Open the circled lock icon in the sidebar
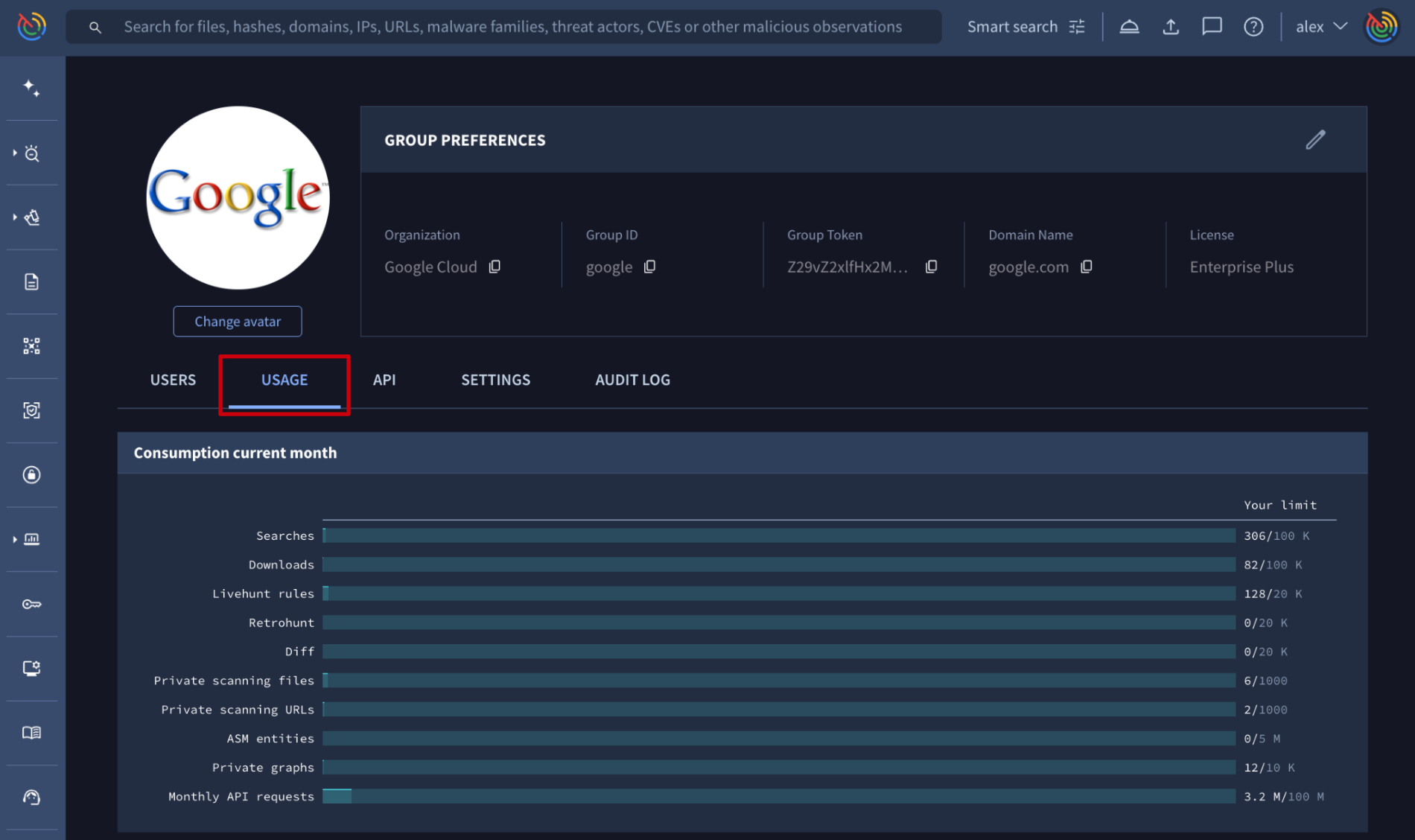 tap(31, 474)
